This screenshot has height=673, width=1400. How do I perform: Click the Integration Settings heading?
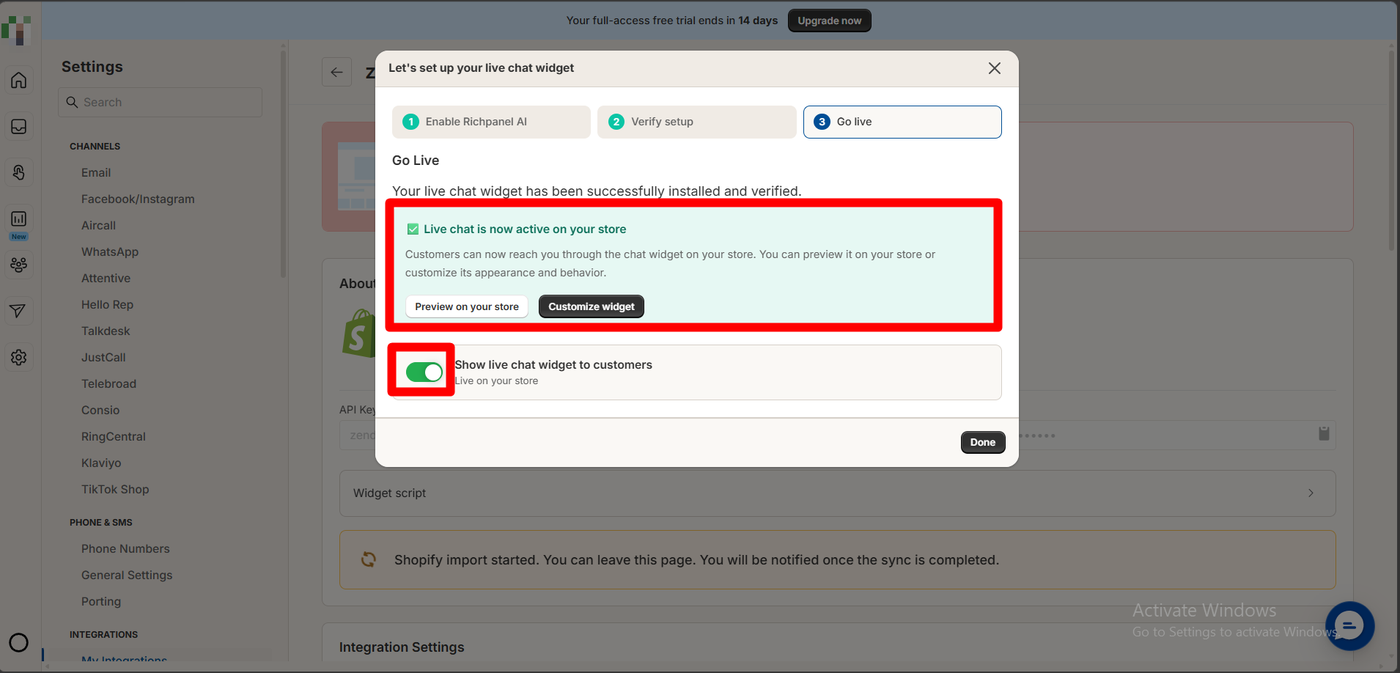tap(402, 648)
